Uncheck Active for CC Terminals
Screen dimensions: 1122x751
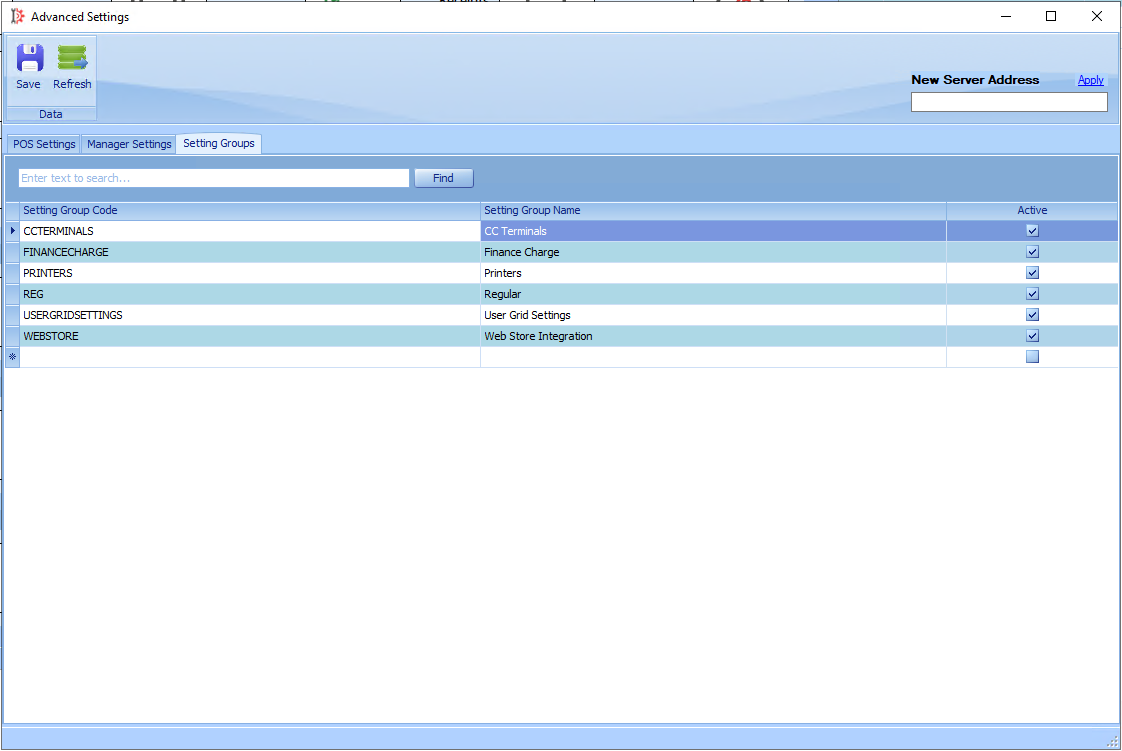tap(1032, 231)
